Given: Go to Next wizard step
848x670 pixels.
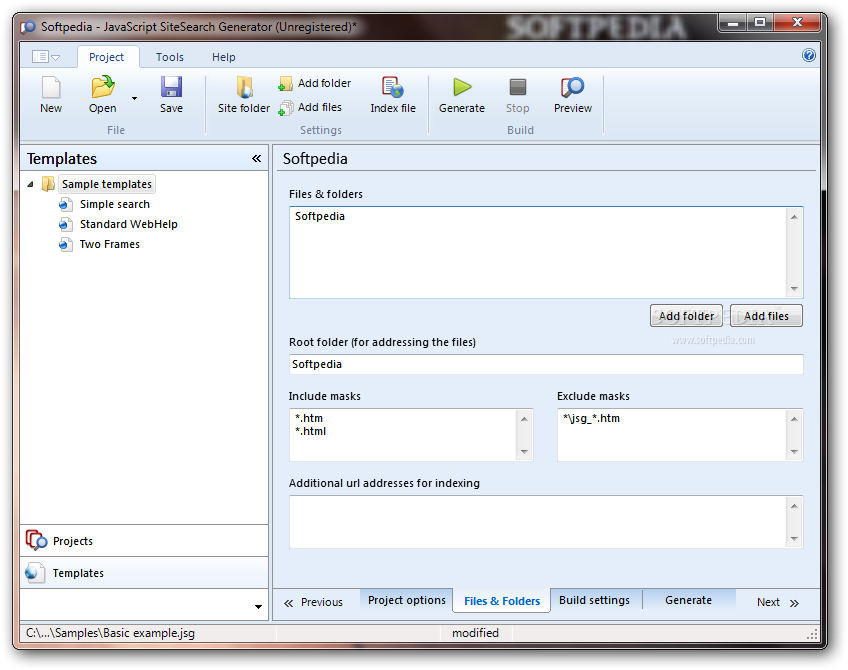Looking at the screenshot, I should click(778, 602).
